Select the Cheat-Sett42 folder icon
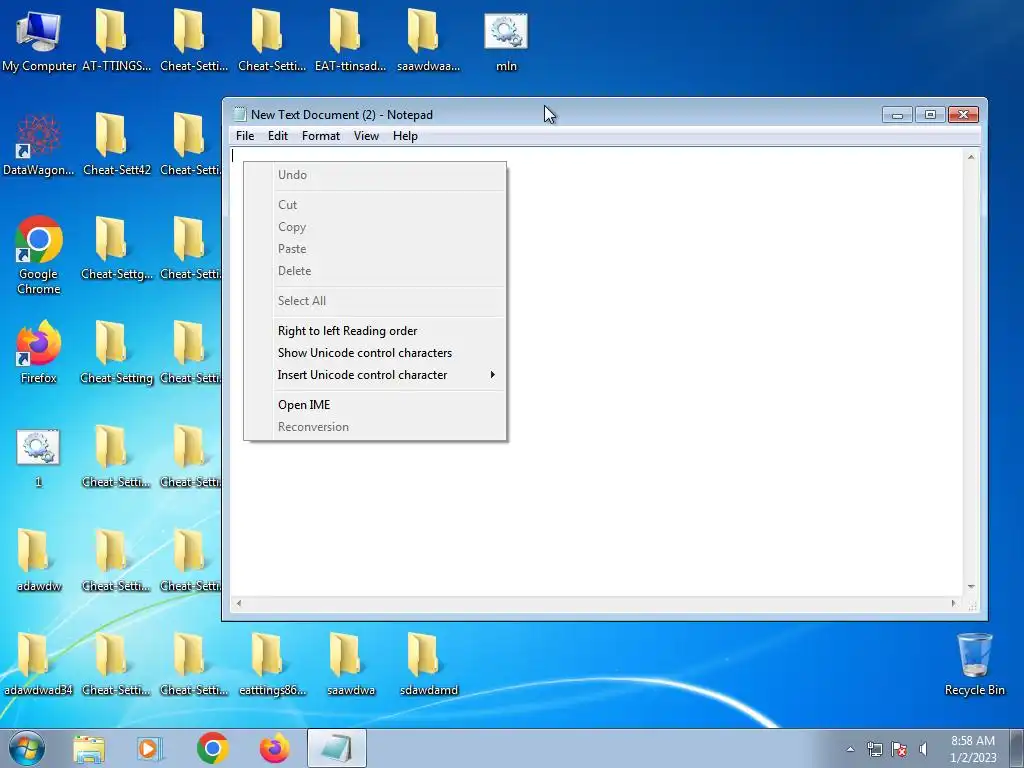Viewport: 1024px width, 768px height. pyautogui.click(x=116, y=145)
